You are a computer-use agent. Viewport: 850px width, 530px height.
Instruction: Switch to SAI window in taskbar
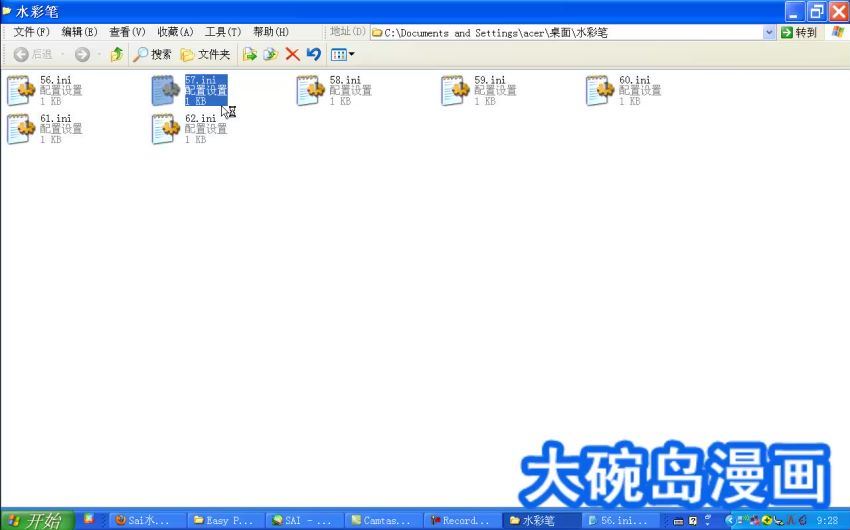click(305, 520)
